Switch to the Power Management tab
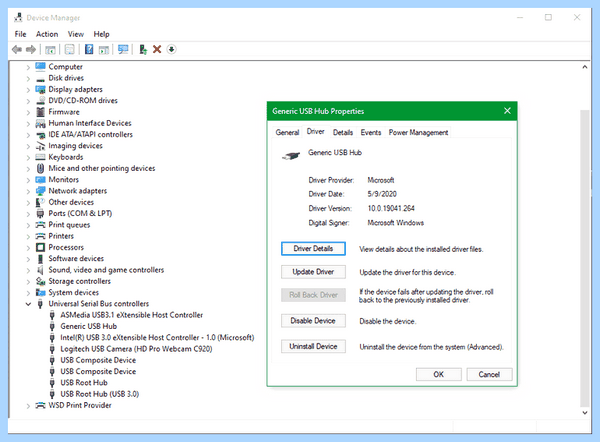Viewport: 600px width, 442px height. 418,132
